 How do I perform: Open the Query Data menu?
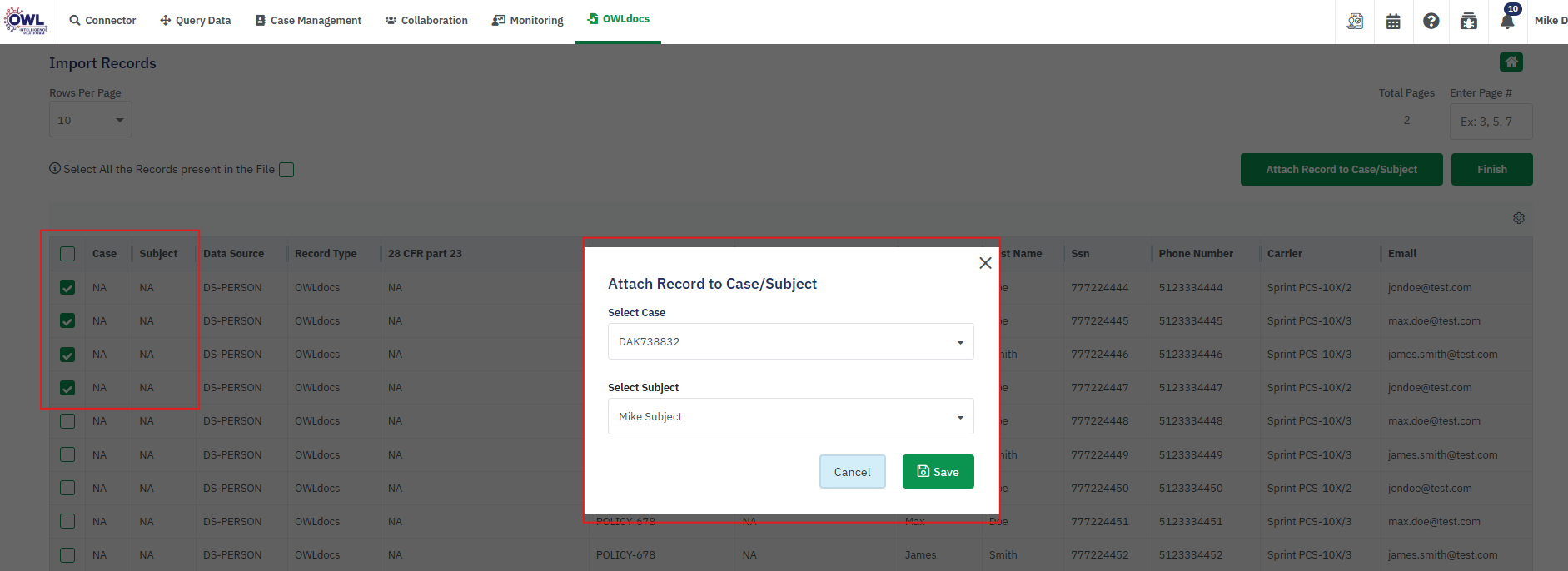pyautogui.click(x=195, y=20)
